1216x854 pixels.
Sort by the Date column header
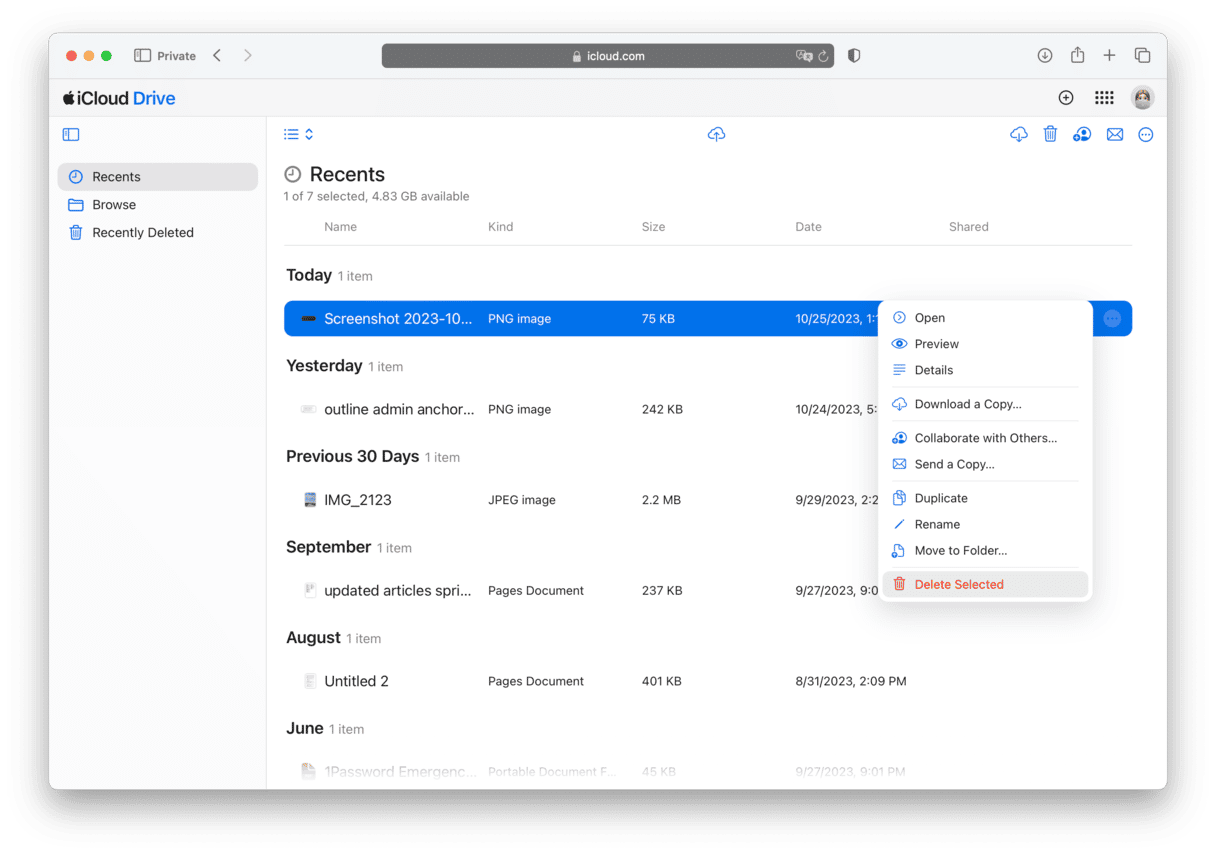[x=808, y=227]
